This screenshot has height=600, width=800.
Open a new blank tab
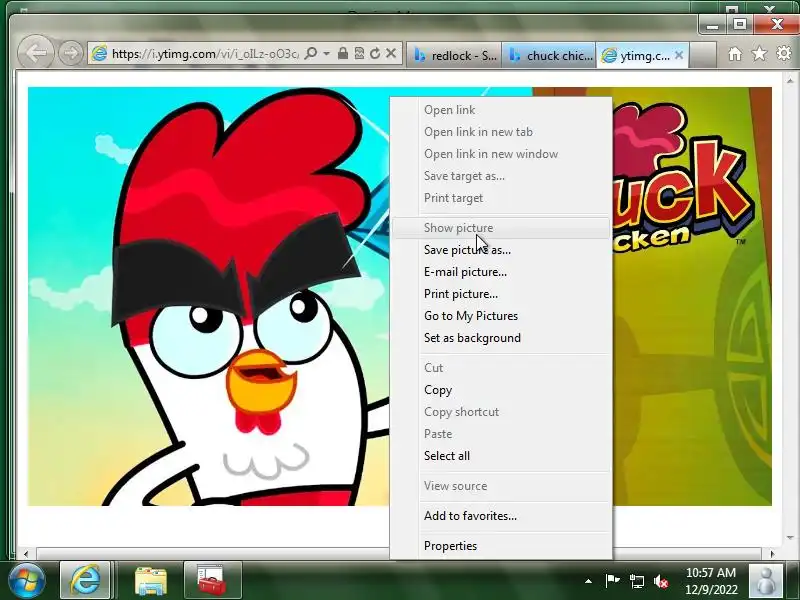tap(703, 56)
